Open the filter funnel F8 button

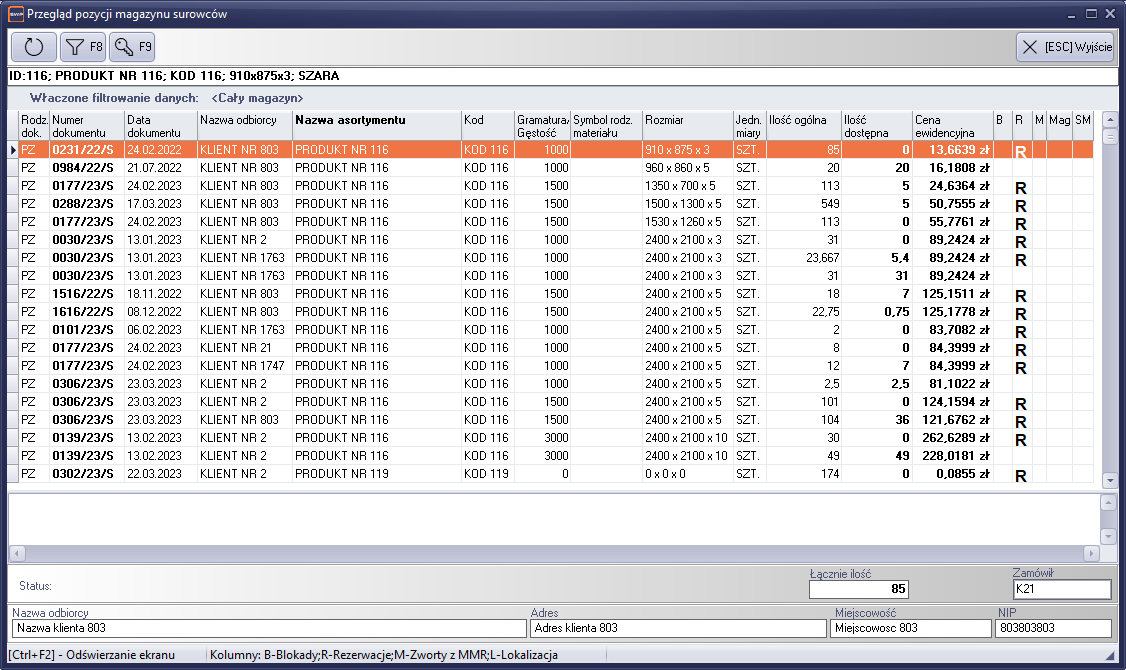click(83, 46)
